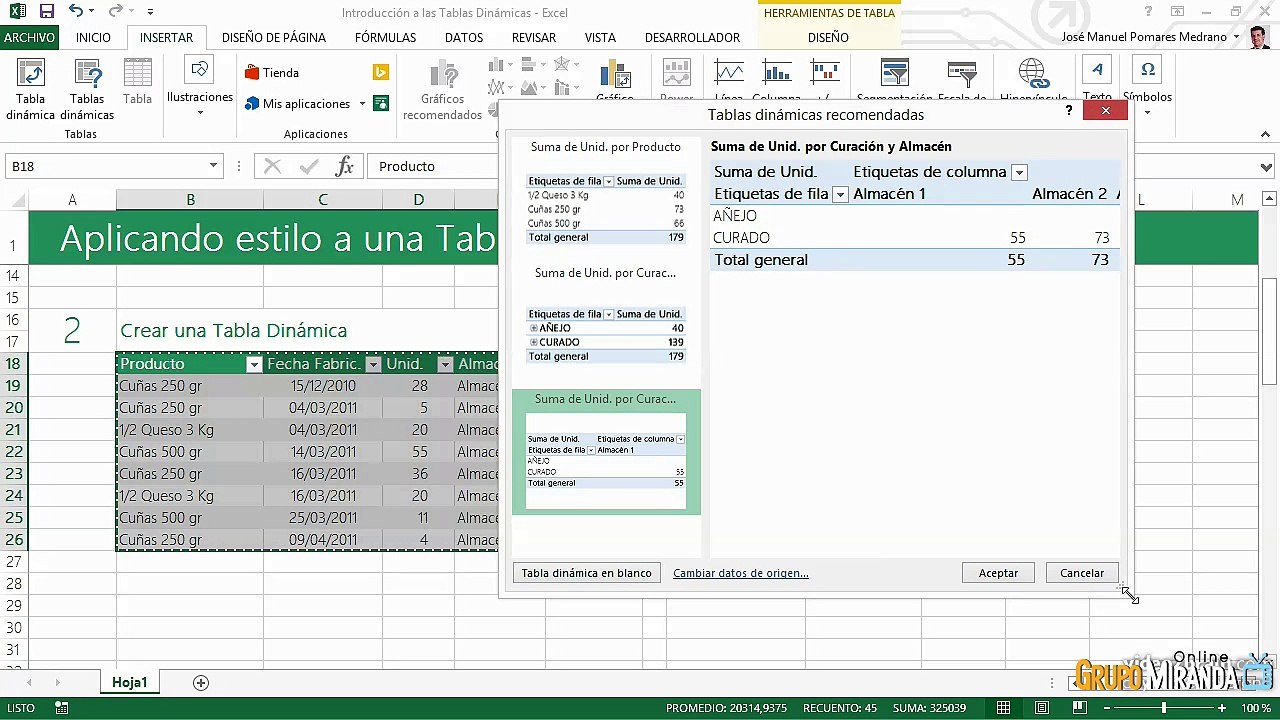Click the macro recording status bar icon

62,708
